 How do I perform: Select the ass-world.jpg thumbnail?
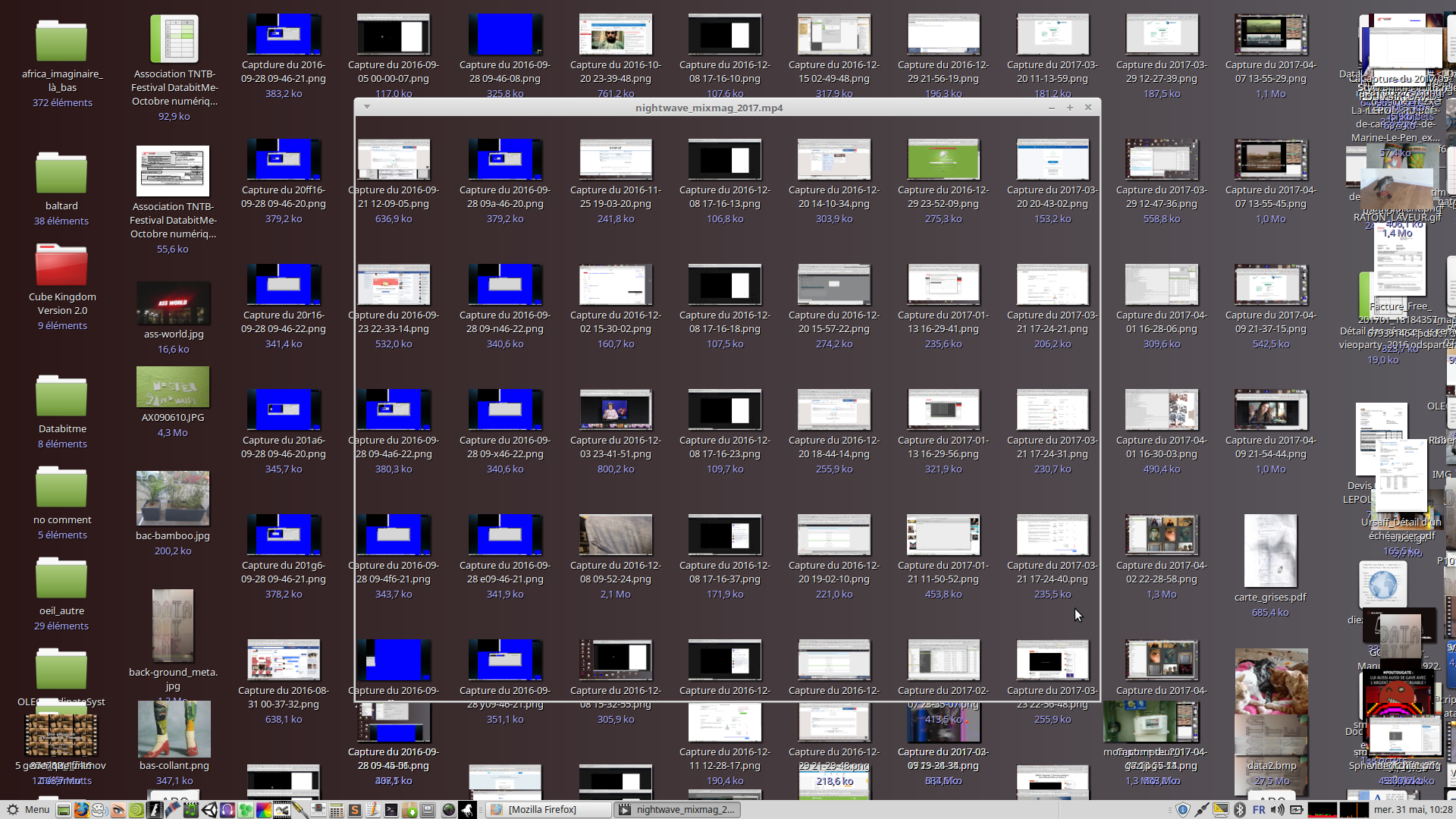(173, 303)
